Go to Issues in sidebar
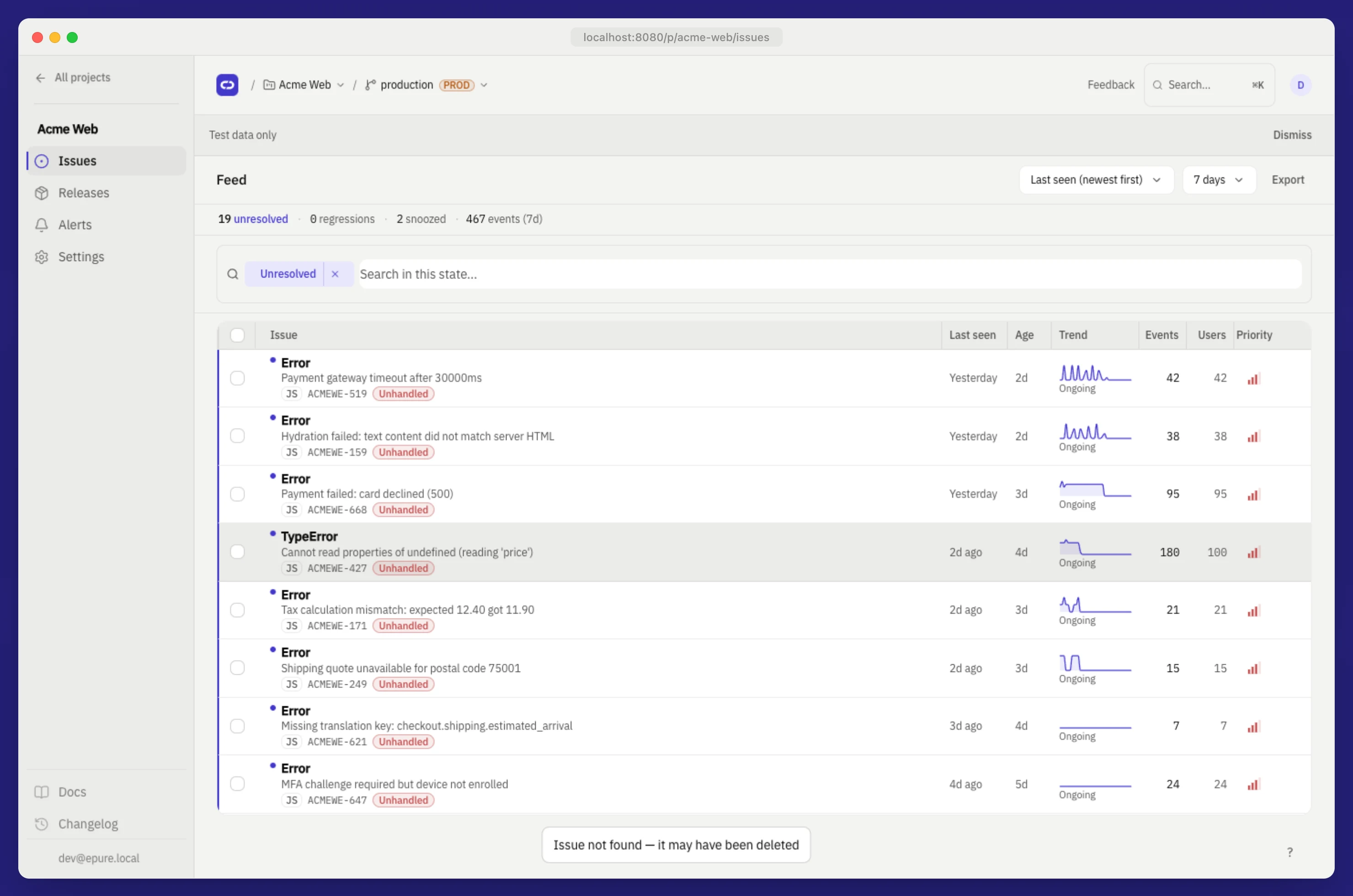This screenshot has height=896, width=1353. [x=106, y=161]
